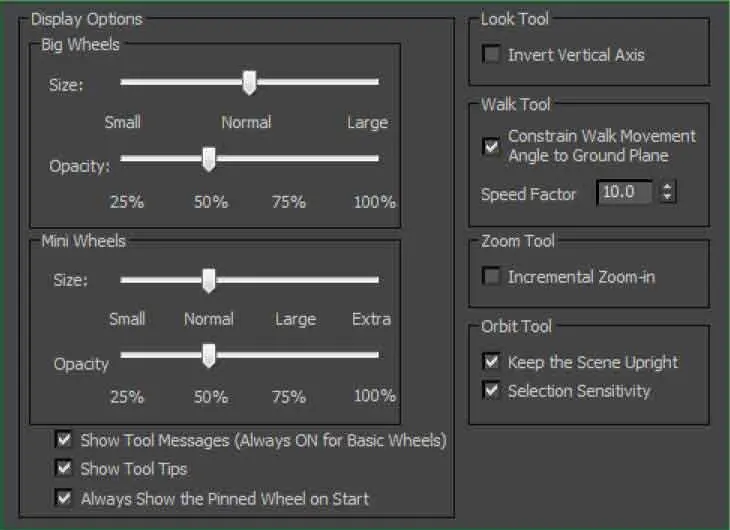Disable the Show Tool Tips checkbox
This screenshot has height=530, width=730.
tap(64, 468)
